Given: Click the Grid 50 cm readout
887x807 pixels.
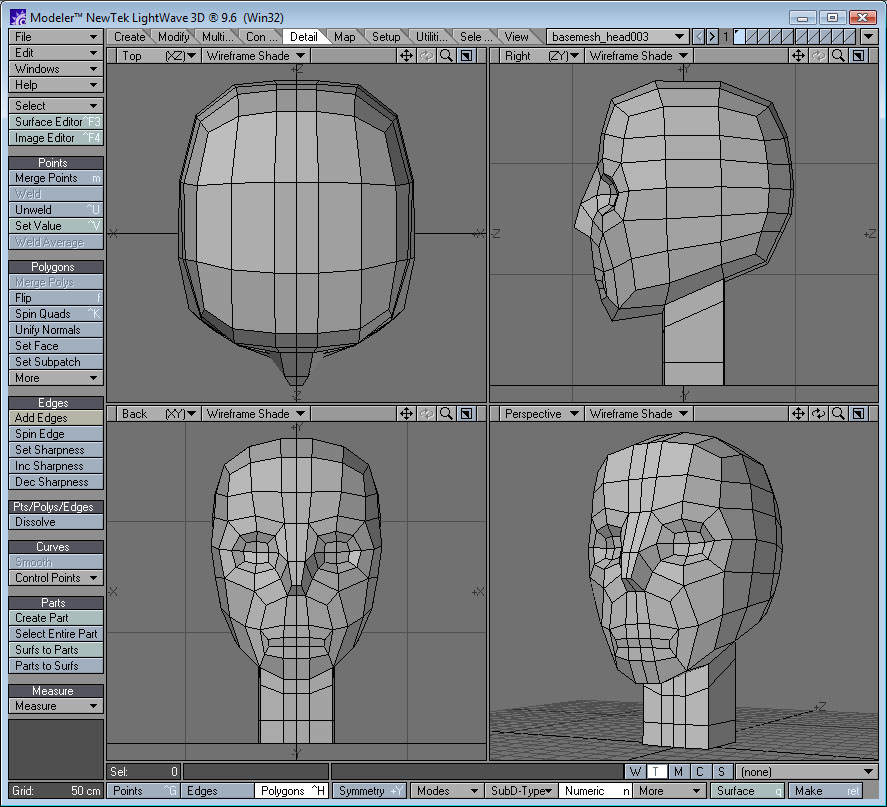Looking at the screenshot, I should pos(56,791).
